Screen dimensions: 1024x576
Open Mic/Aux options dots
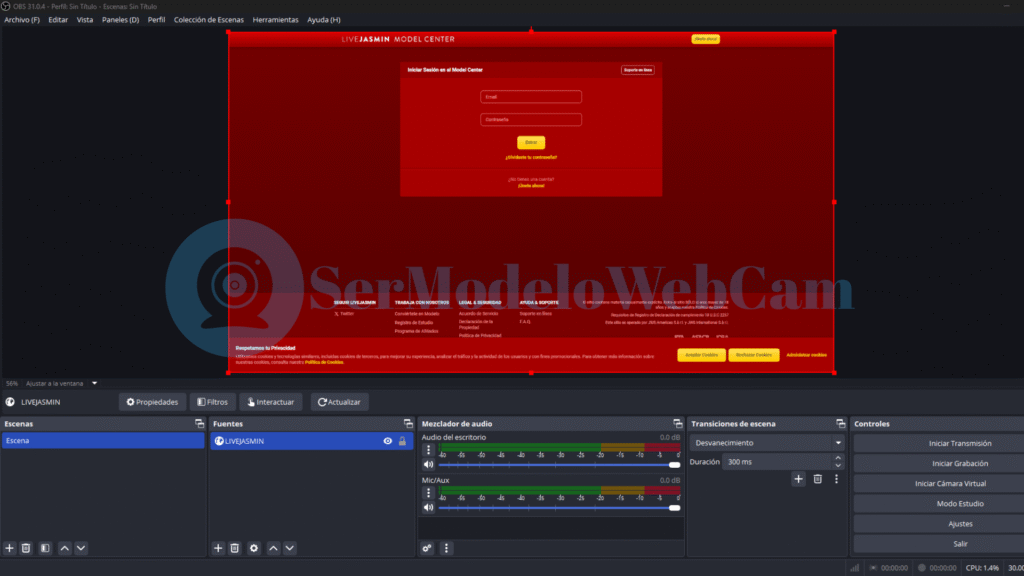pos(428,493)
